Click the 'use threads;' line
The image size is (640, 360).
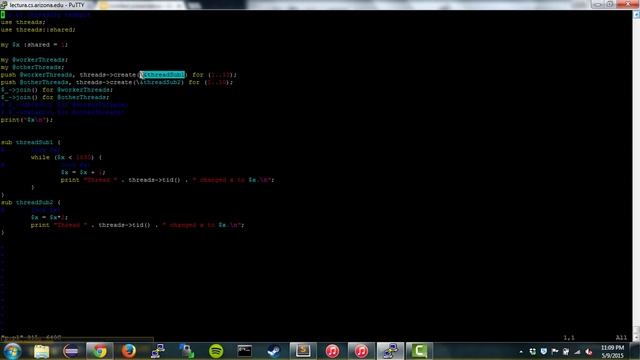click(x=23, y=22)
